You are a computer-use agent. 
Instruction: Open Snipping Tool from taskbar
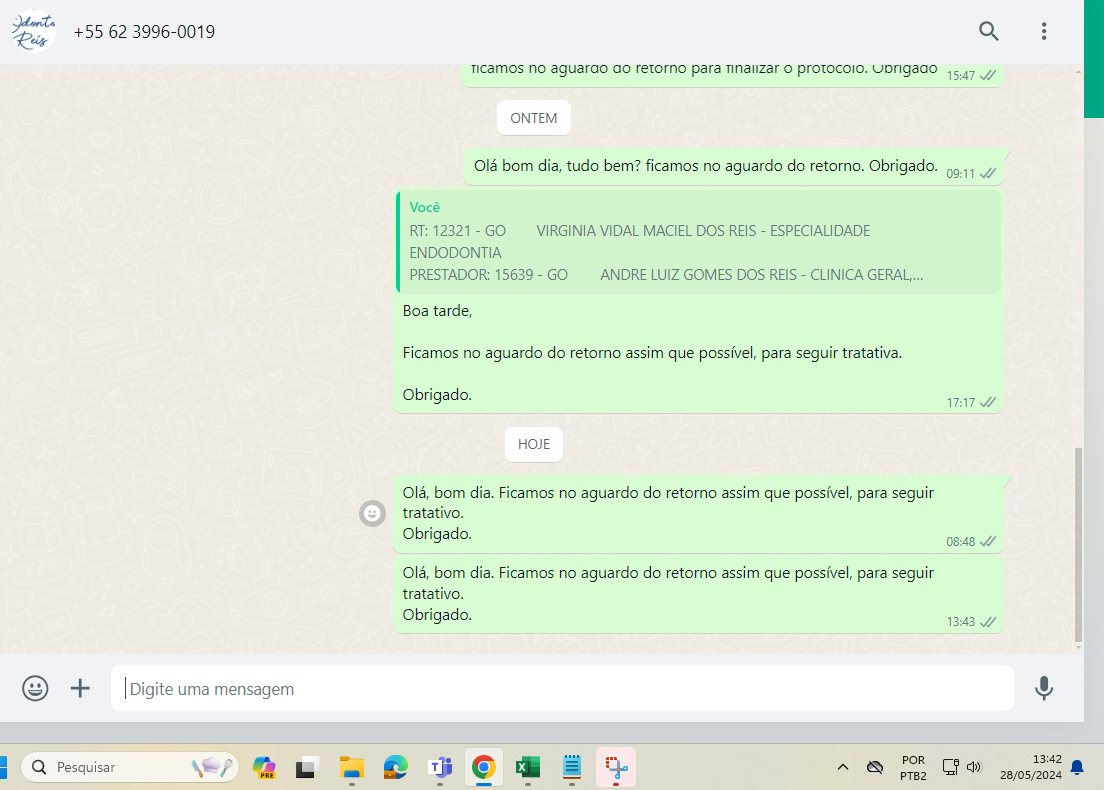click(615, 767)
